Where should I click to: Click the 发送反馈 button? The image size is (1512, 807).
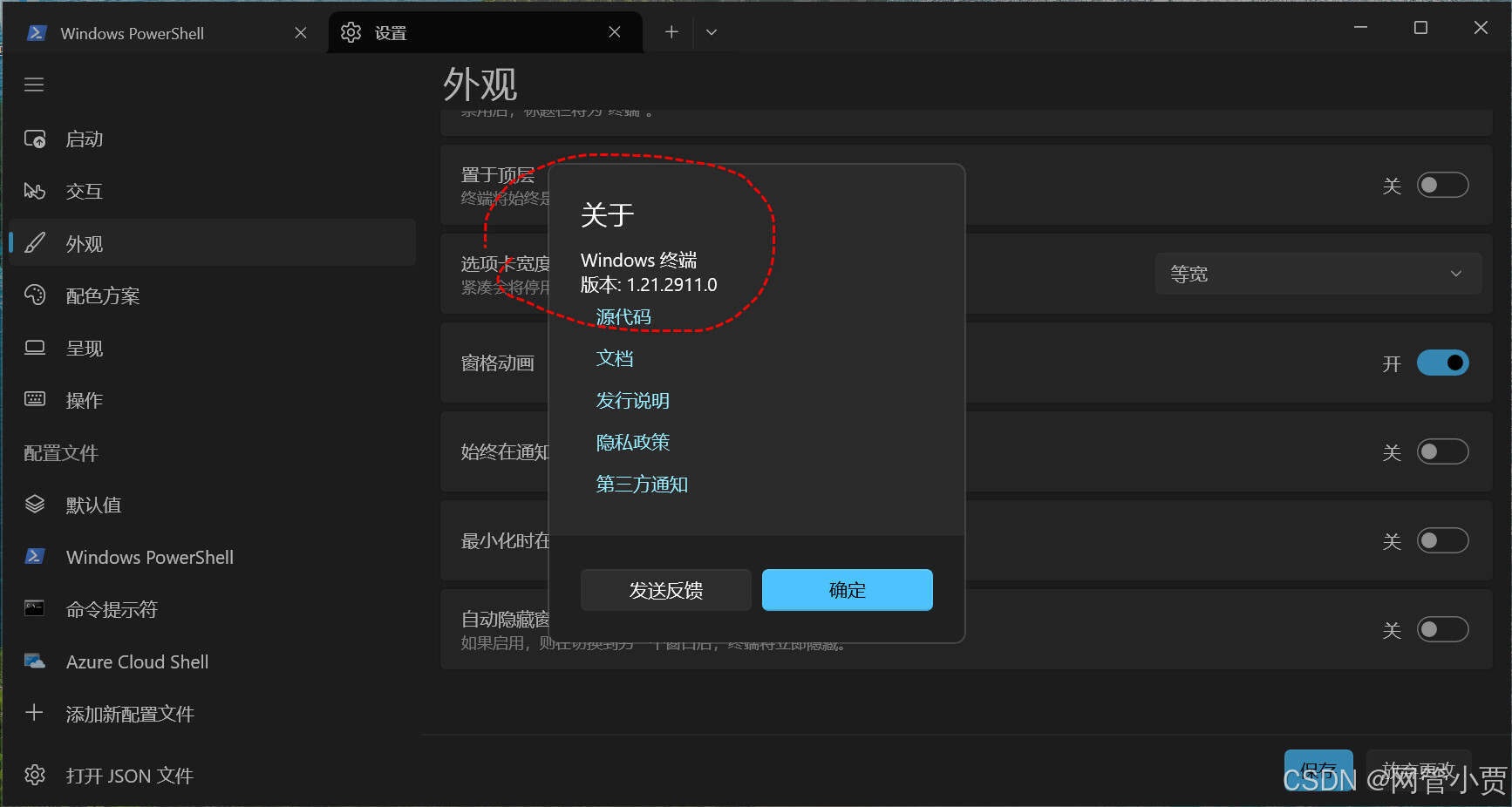click(666, 590)
